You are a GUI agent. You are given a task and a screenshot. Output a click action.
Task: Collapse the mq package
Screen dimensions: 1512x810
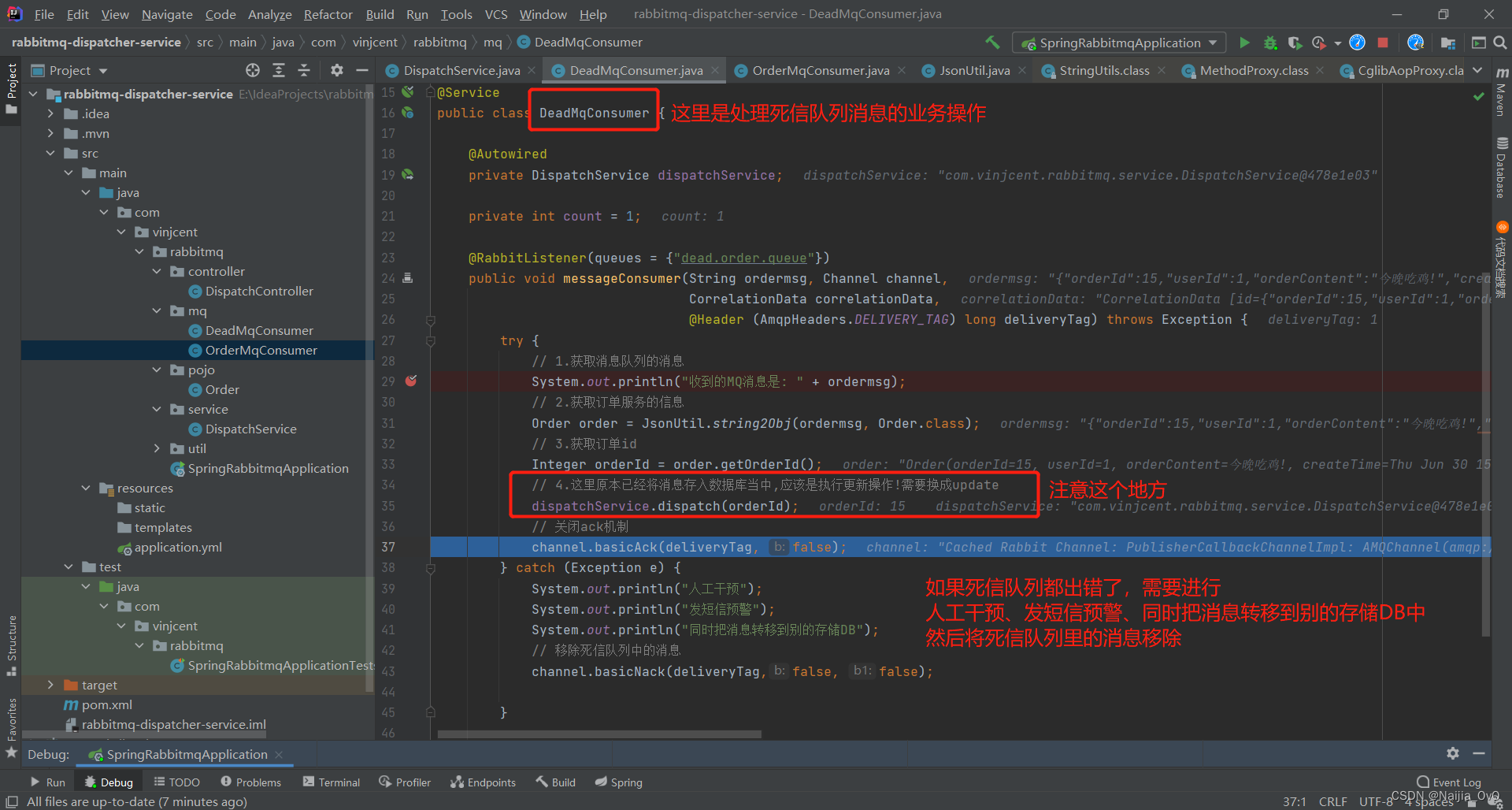[x=156, y=310]
